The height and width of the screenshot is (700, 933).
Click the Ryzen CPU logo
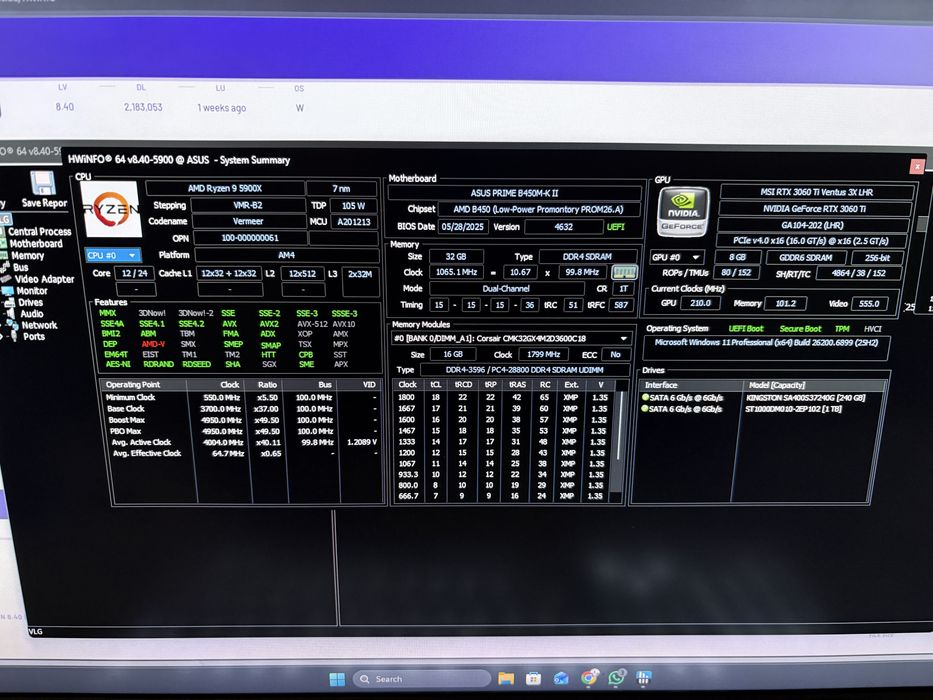pos(111,209)
